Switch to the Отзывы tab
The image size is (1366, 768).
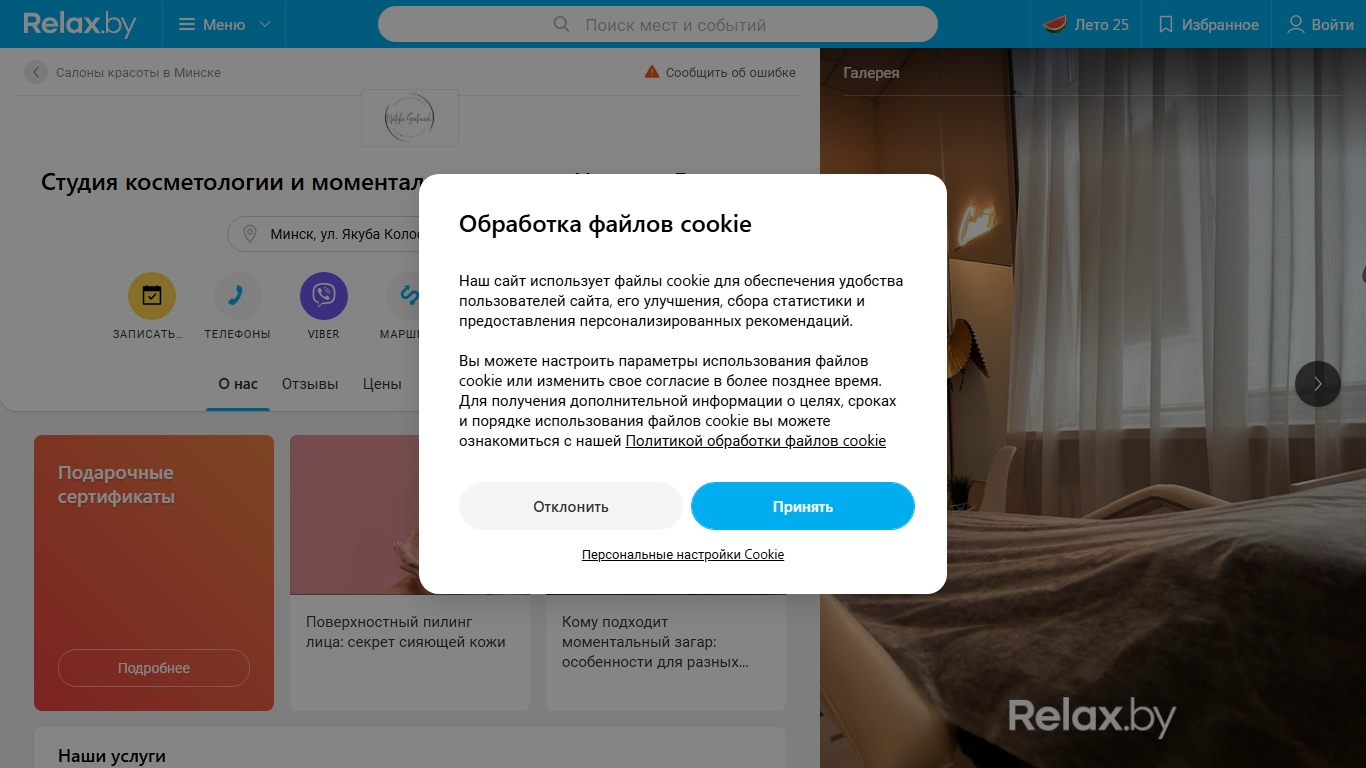[x=310, y=384]
